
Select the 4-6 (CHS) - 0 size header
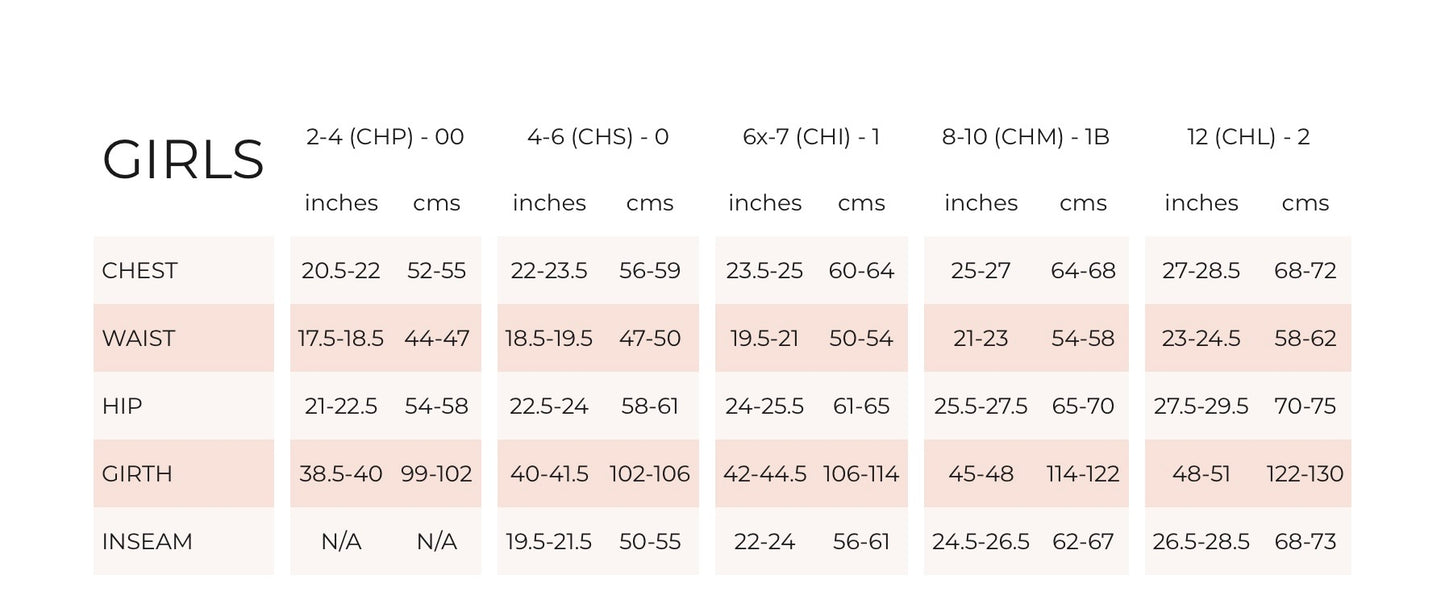(598, 137)
